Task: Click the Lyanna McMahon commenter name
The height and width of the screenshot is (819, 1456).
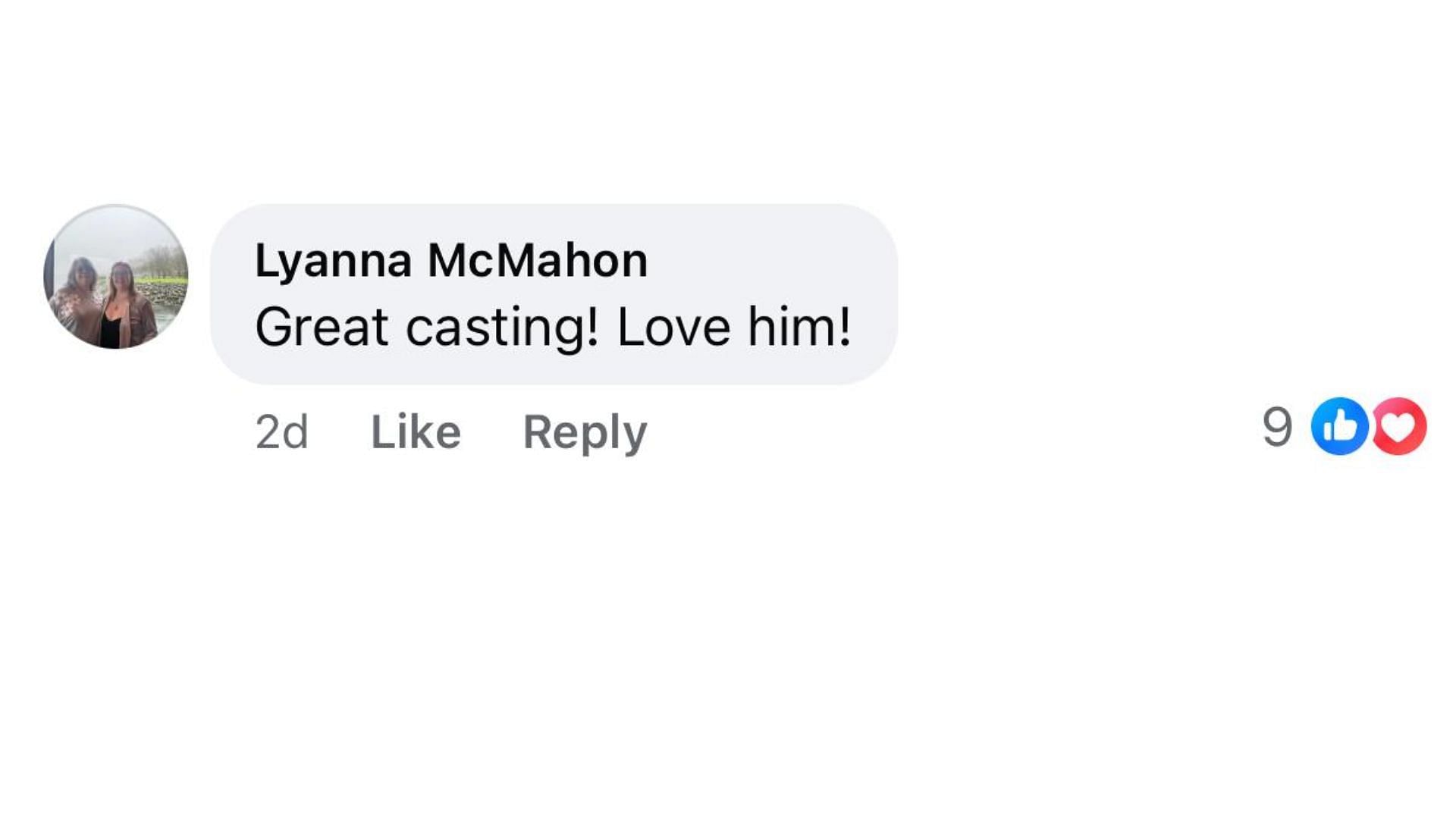Action: tap(451, 260)
